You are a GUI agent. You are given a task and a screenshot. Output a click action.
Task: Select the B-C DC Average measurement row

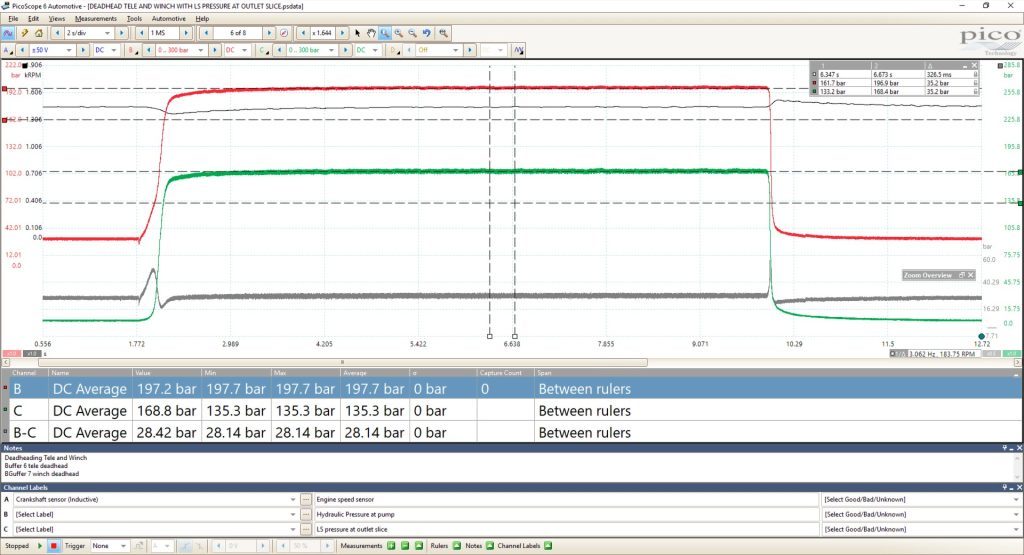coord(511,432)
